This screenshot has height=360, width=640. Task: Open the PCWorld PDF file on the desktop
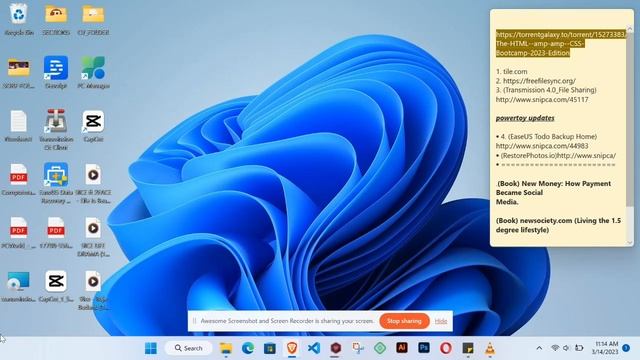(18, 233)
